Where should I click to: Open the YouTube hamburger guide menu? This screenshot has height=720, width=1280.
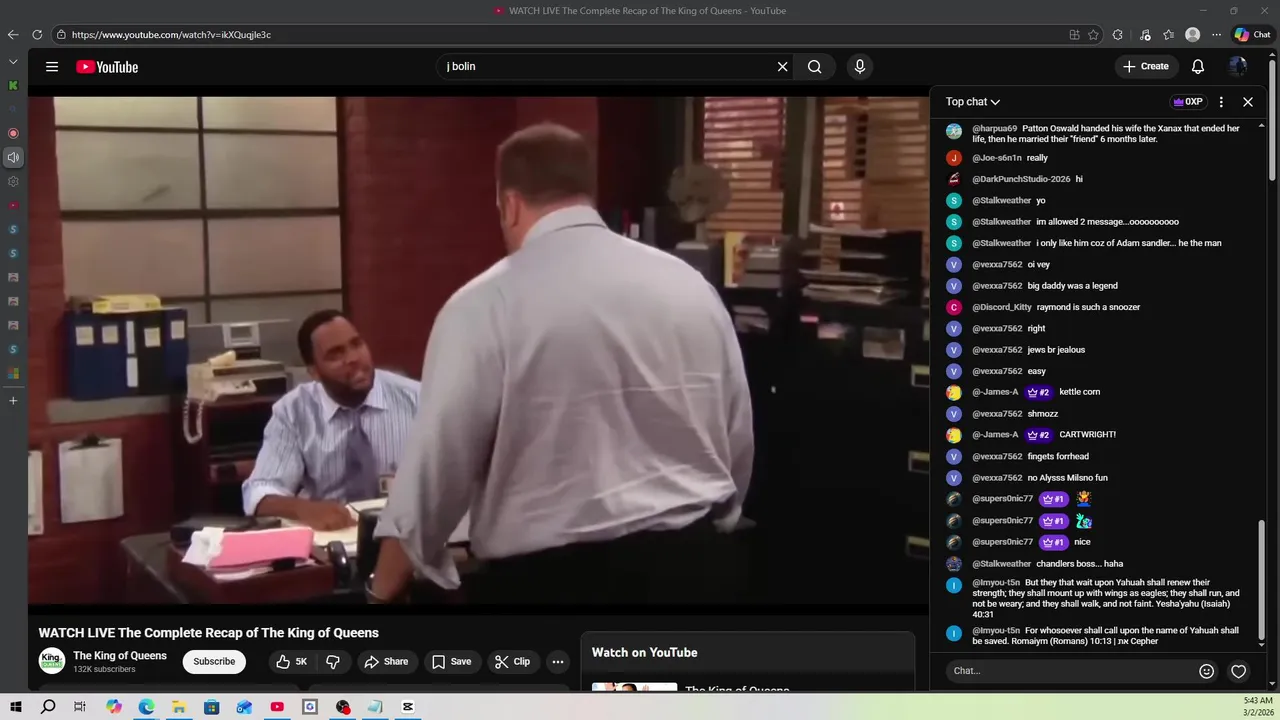(52, 67)
